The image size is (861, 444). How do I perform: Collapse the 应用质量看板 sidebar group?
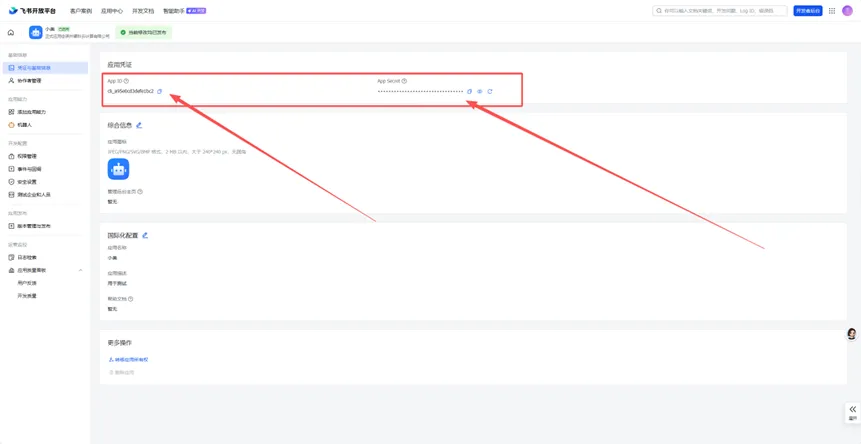click(x=81, y=271)
